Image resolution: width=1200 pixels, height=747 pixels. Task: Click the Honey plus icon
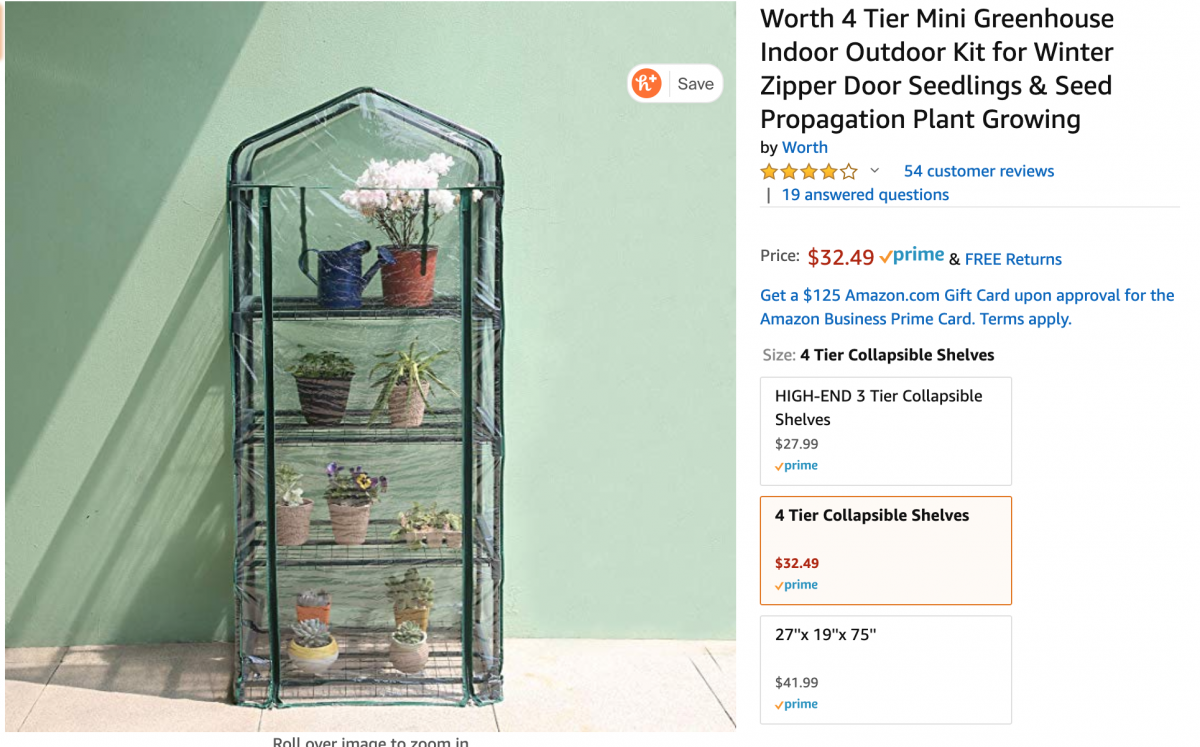click(x=647, y=83)
